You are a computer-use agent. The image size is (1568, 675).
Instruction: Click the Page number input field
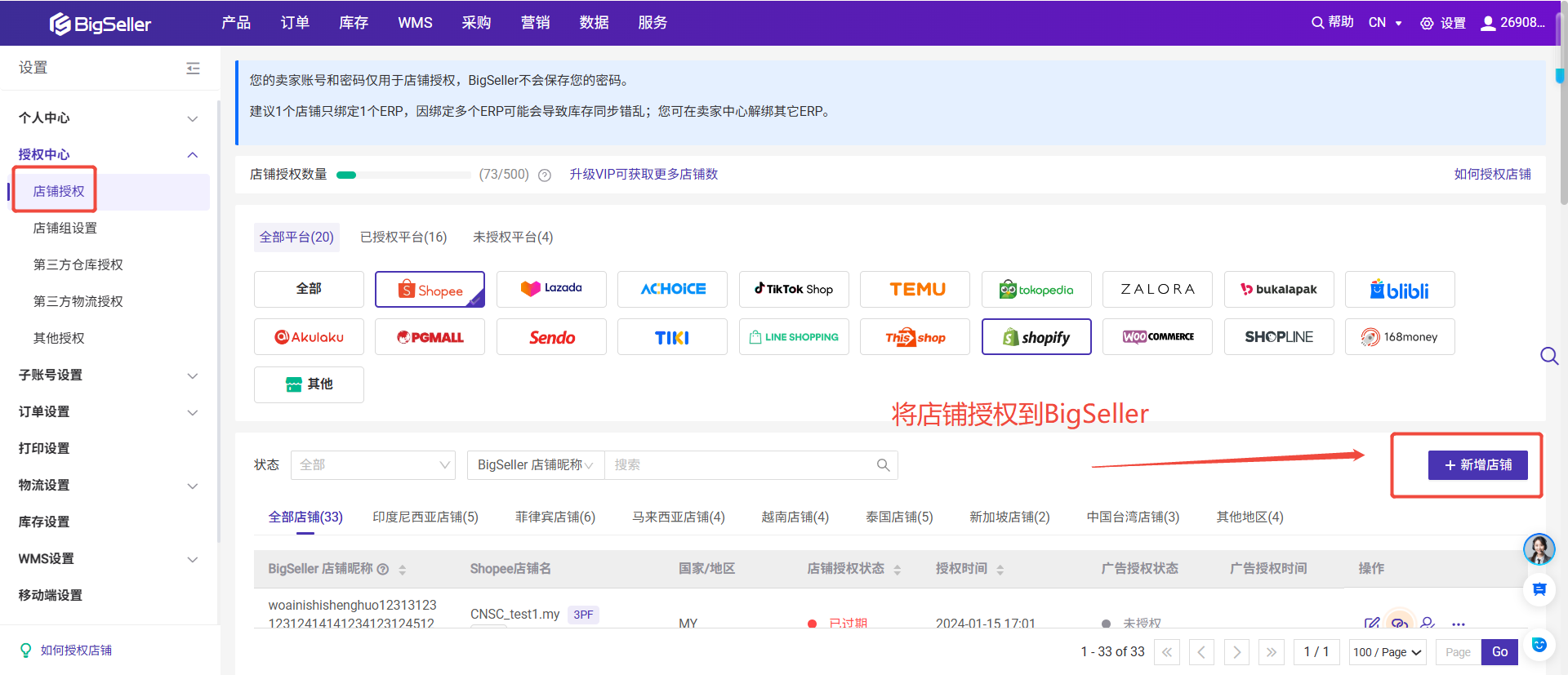tap(1458, 652)
